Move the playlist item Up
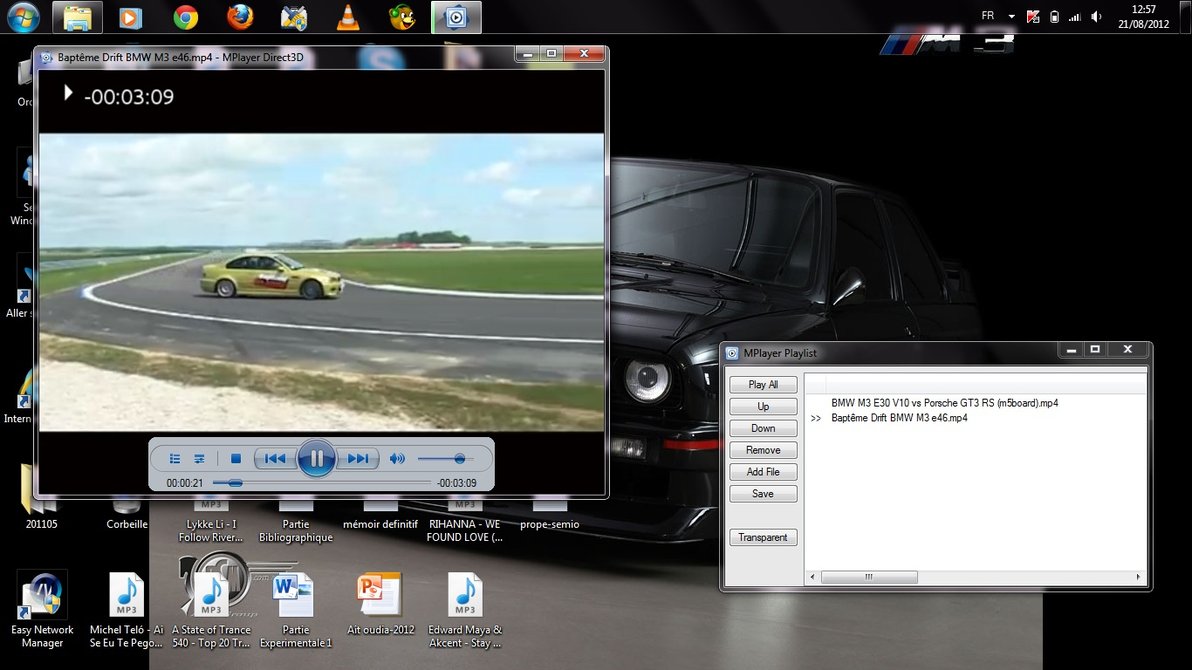1192x670 pixels. point(763,407)
